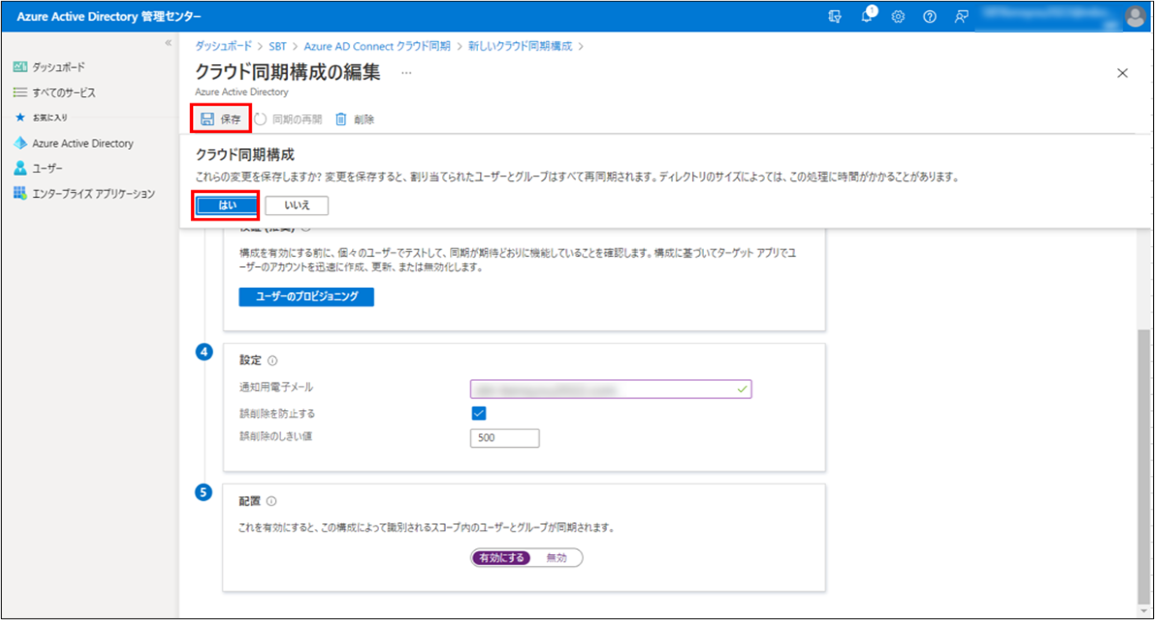The width and height of the screenshot is (1155, 620).
Task: Click the ダッシュボード breadcrumb link
Action: click(223, 46)
